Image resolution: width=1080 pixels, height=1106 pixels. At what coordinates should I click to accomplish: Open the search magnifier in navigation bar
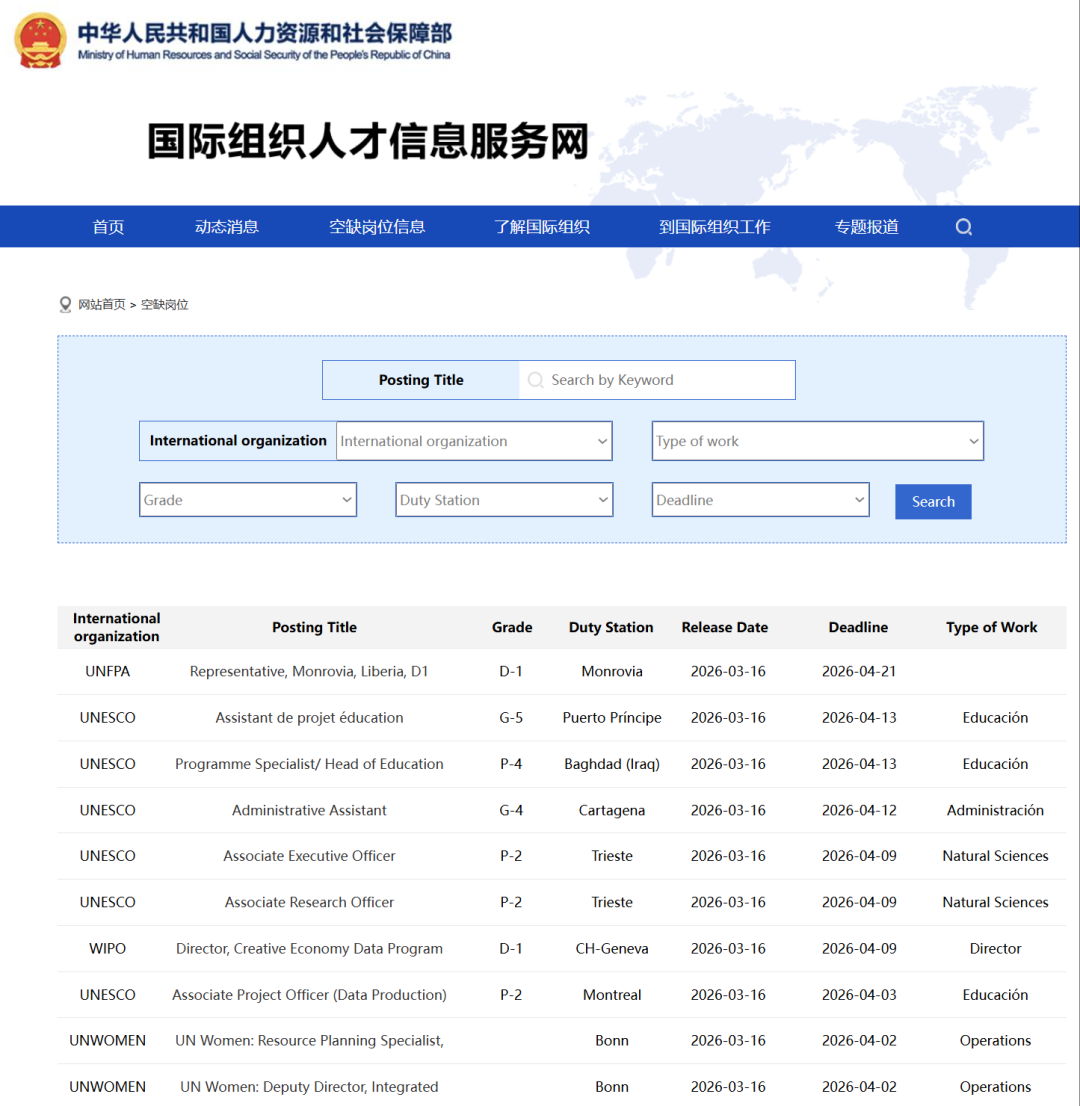click(964, 226)
